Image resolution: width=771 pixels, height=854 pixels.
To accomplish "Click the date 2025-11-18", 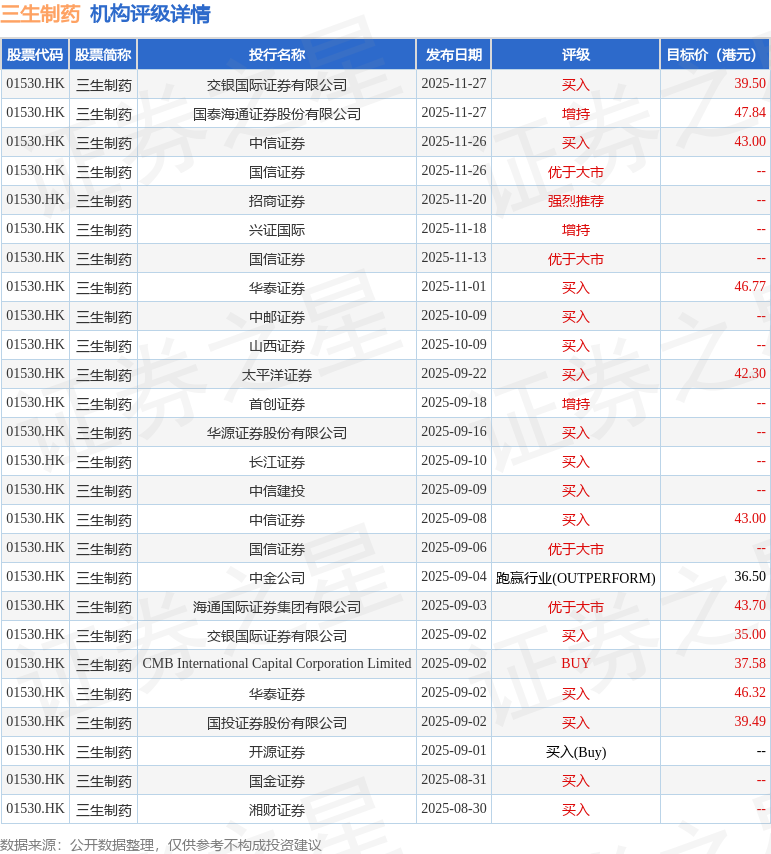I will coord(454,228).
